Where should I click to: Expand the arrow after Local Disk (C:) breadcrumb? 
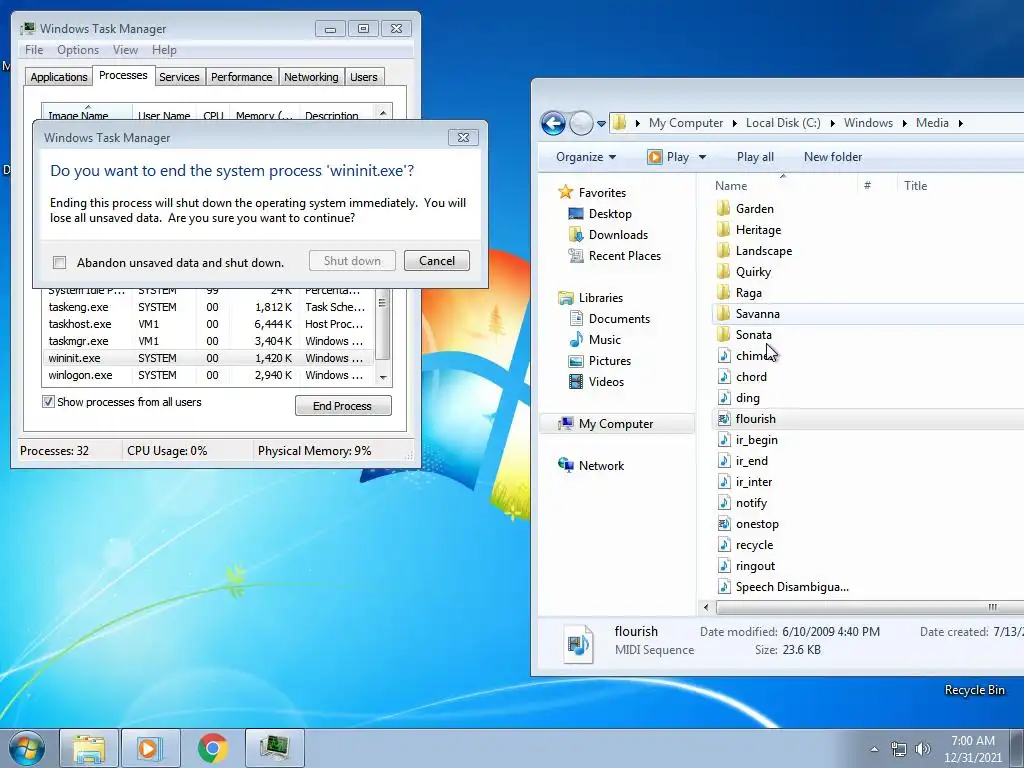point(833,123)
